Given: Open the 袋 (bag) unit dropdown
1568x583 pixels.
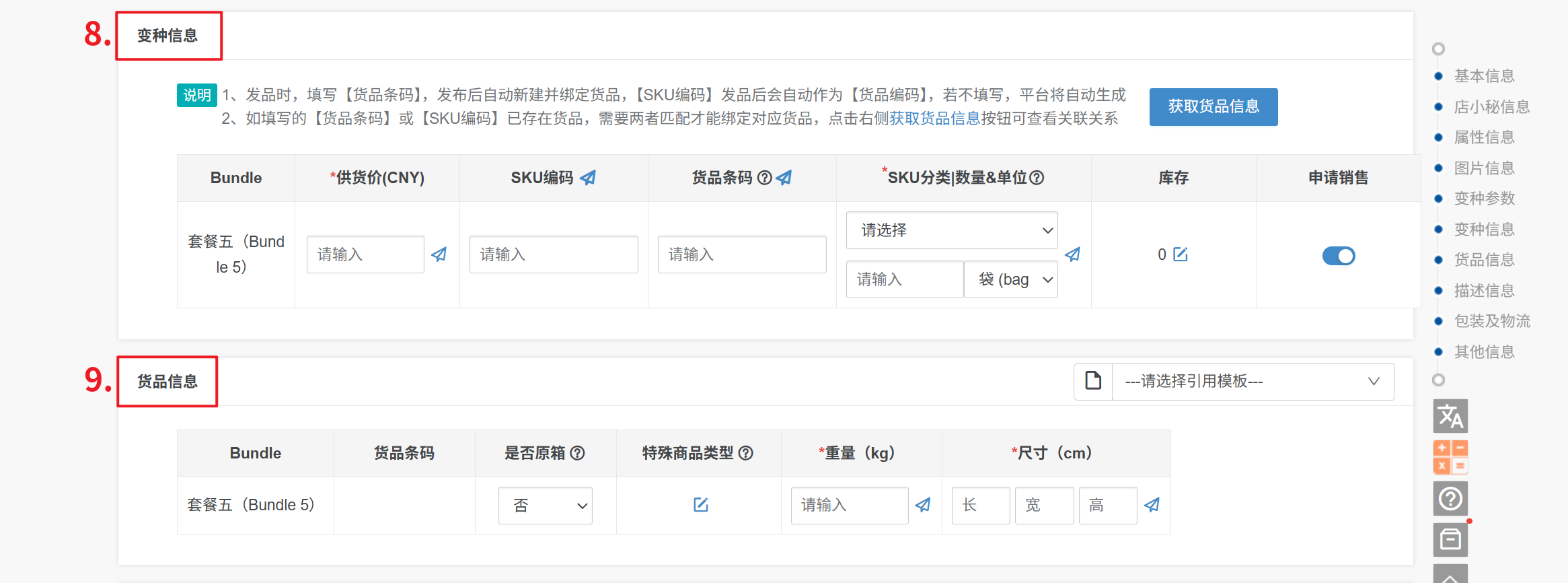Looking at the screenshot, I should point(1010,279).
